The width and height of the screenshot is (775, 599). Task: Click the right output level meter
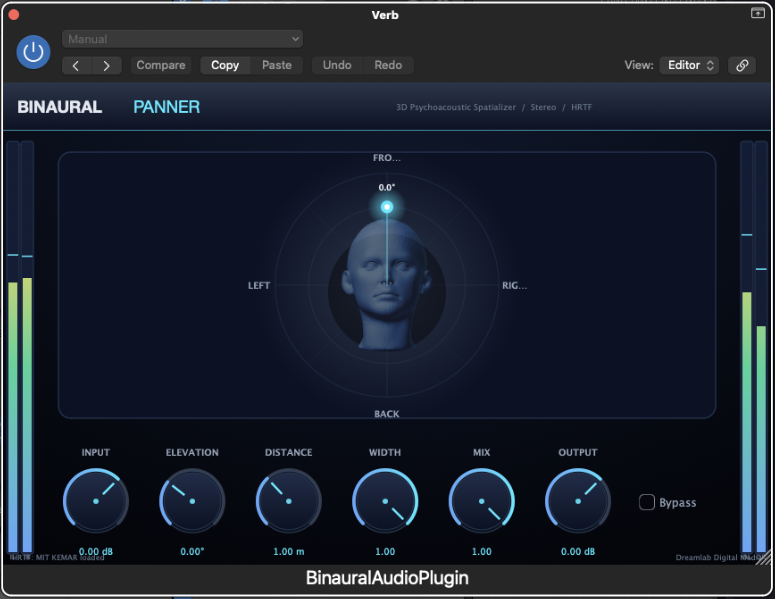[x=754, y=347]
